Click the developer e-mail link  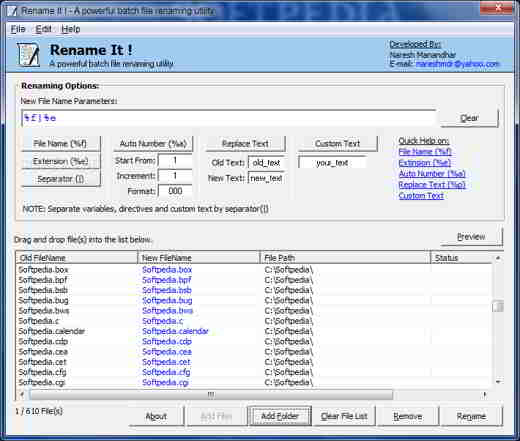click(457, 64)
